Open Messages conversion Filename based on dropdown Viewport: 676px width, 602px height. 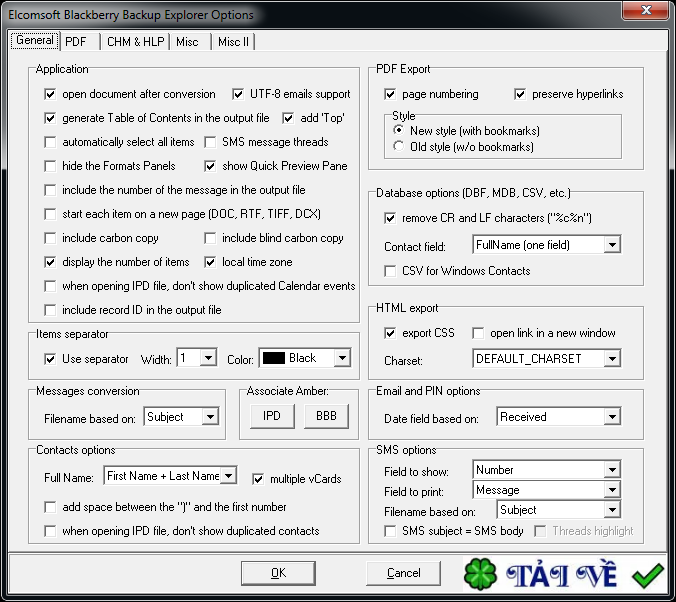point(210,417)
